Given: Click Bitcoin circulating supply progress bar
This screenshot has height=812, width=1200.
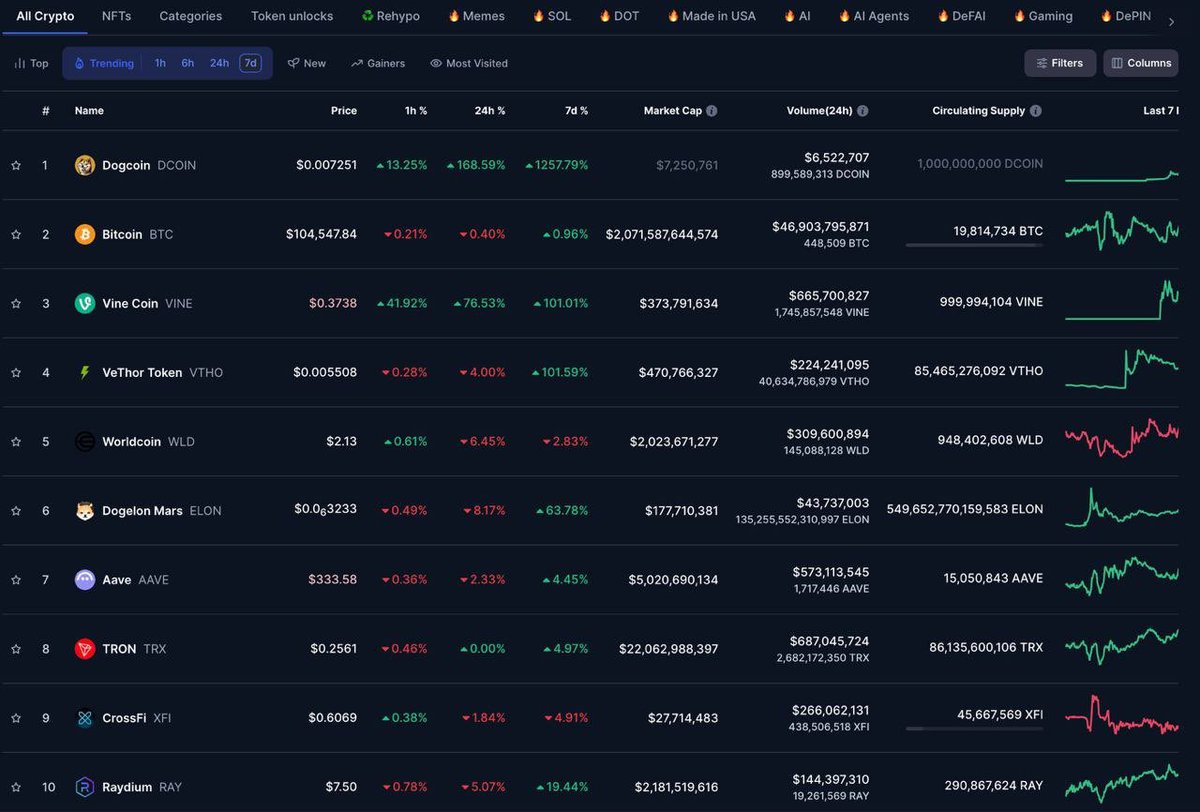Looking at the screenshot, I should pyautogui.click(x=974, y=245).
